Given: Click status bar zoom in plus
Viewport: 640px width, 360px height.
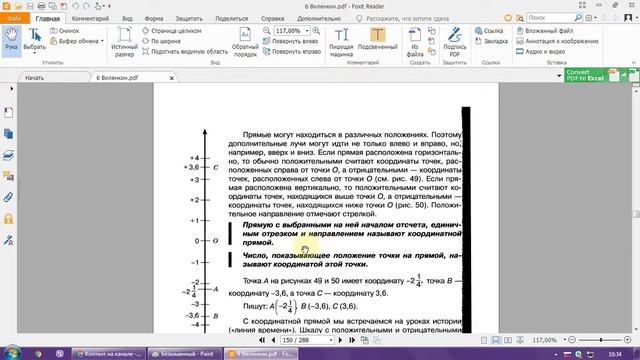Looking at the screenshot, I should click(627, 340).
